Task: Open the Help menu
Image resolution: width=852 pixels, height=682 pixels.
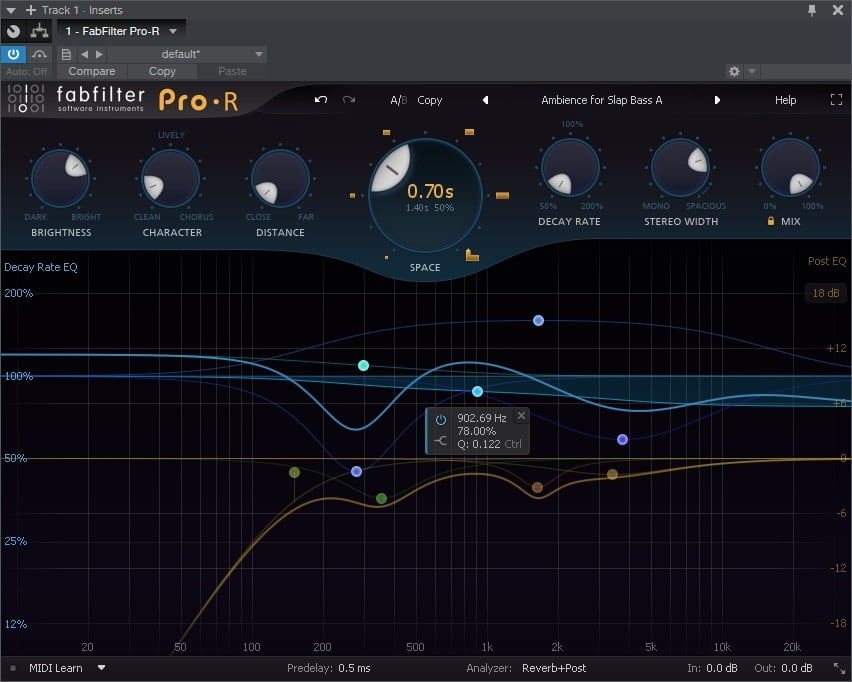Action: click(785, 100)
